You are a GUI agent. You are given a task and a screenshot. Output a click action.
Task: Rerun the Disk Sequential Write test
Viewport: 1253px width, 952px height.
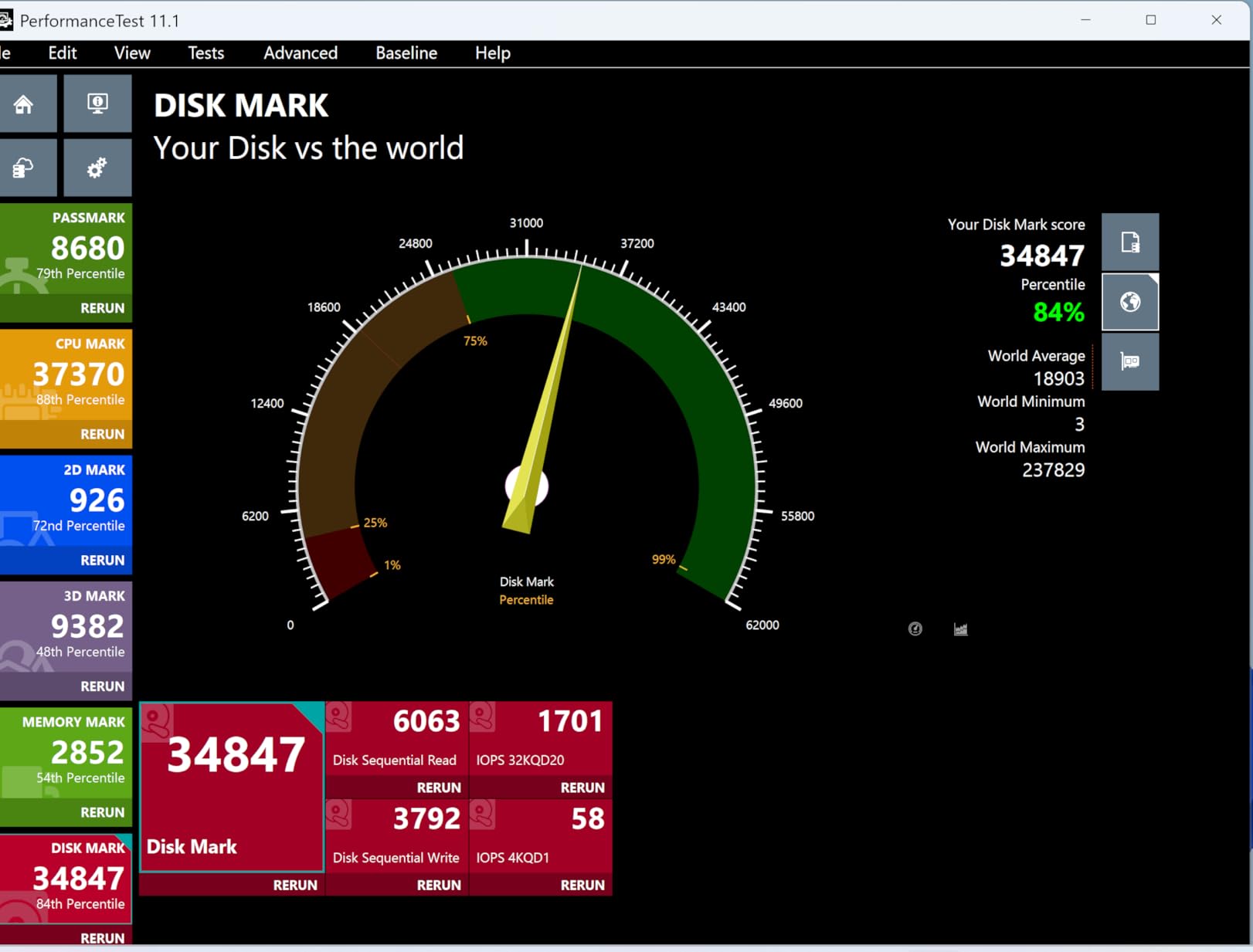[x=438, y=885]
